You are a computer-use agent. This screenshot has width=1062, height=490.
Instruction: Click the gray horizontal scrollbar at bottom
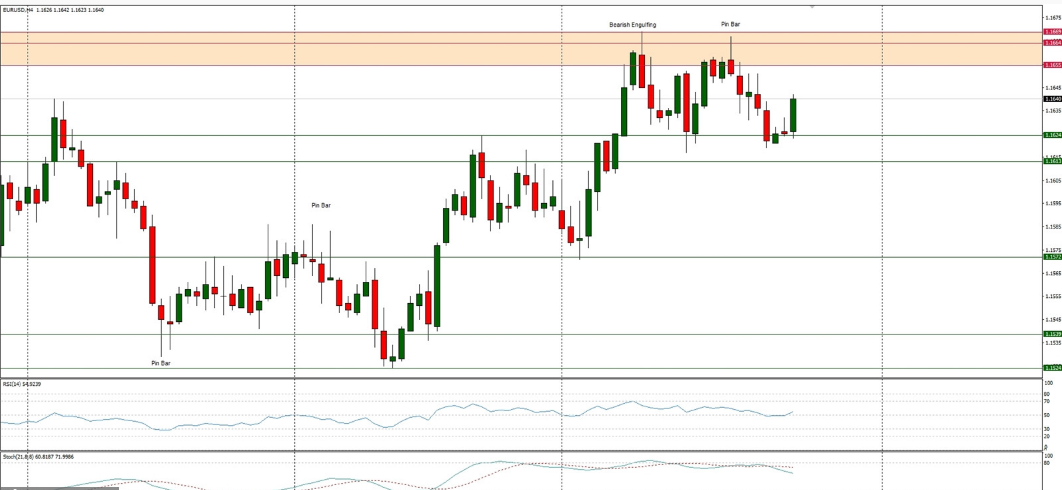[x=59, y=487]
